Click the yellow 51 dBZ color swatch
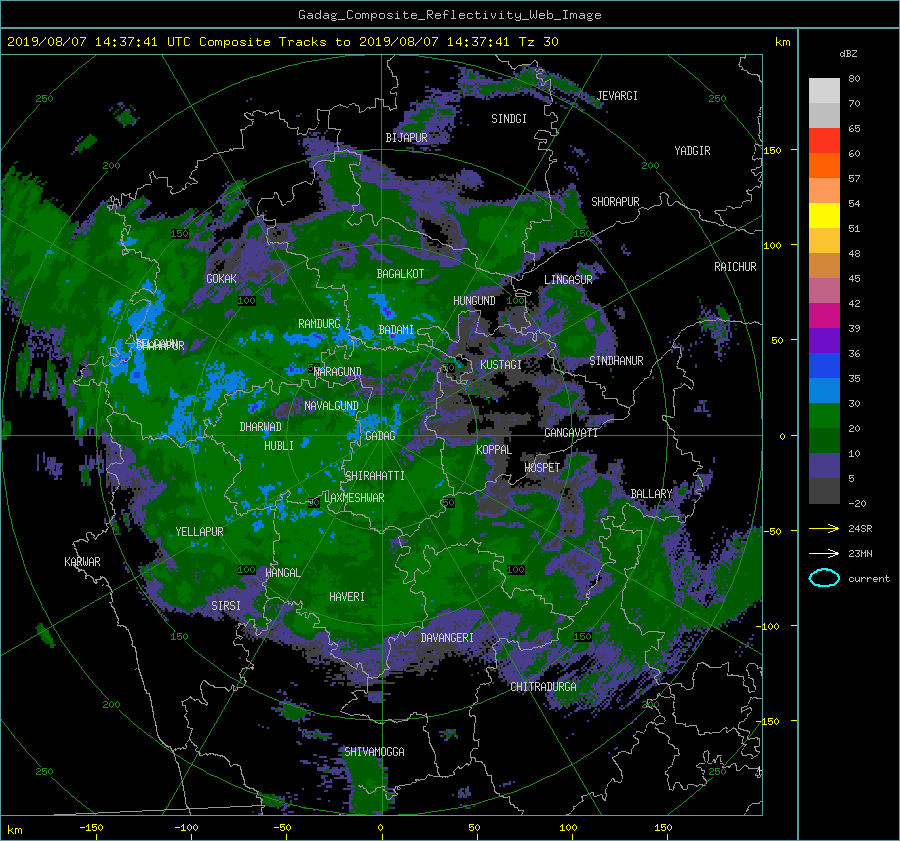 click(x=824, y=215)
